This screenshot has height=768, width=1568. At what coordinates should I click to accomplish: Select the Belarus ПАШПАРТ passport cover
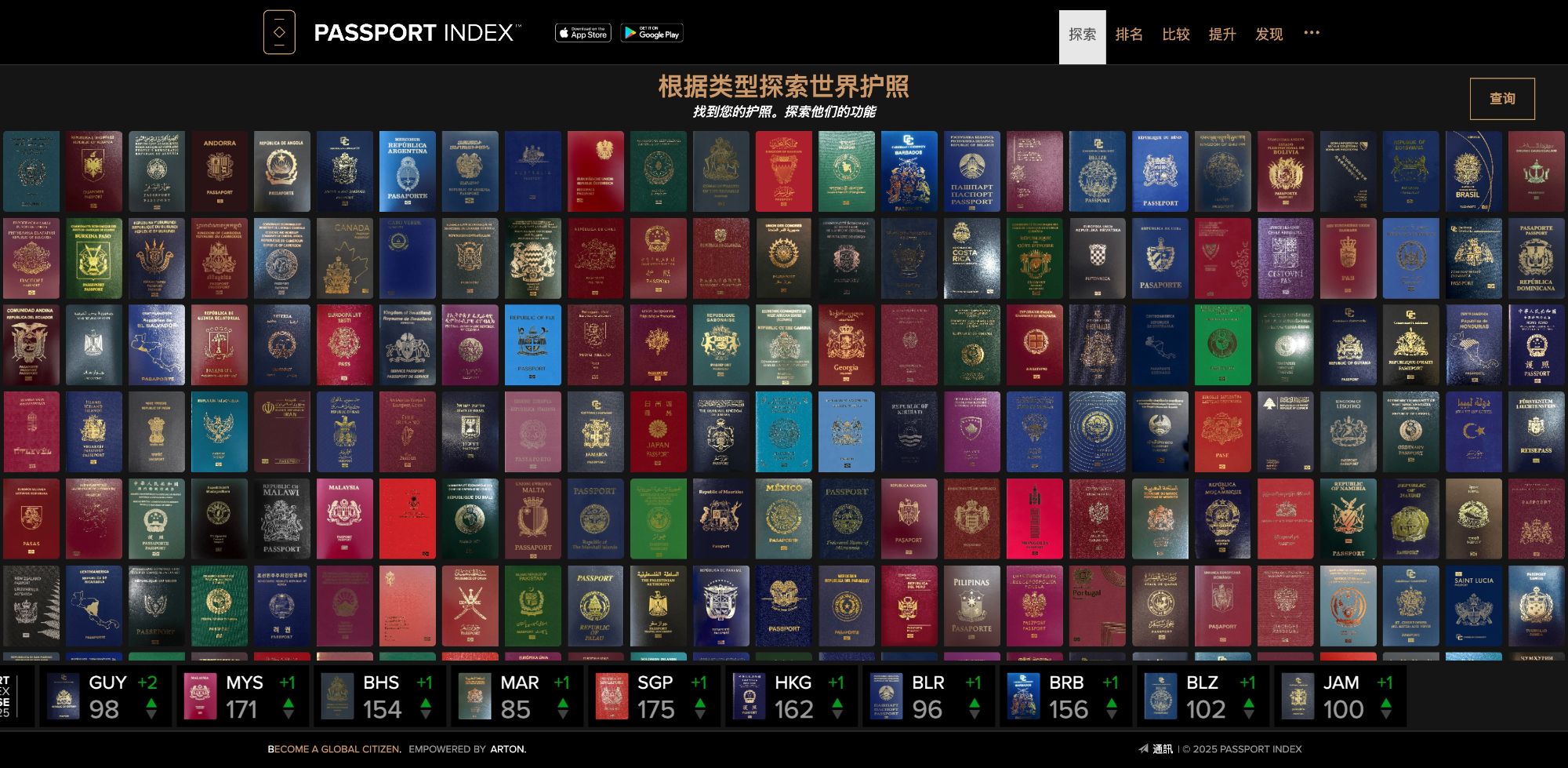972,172
